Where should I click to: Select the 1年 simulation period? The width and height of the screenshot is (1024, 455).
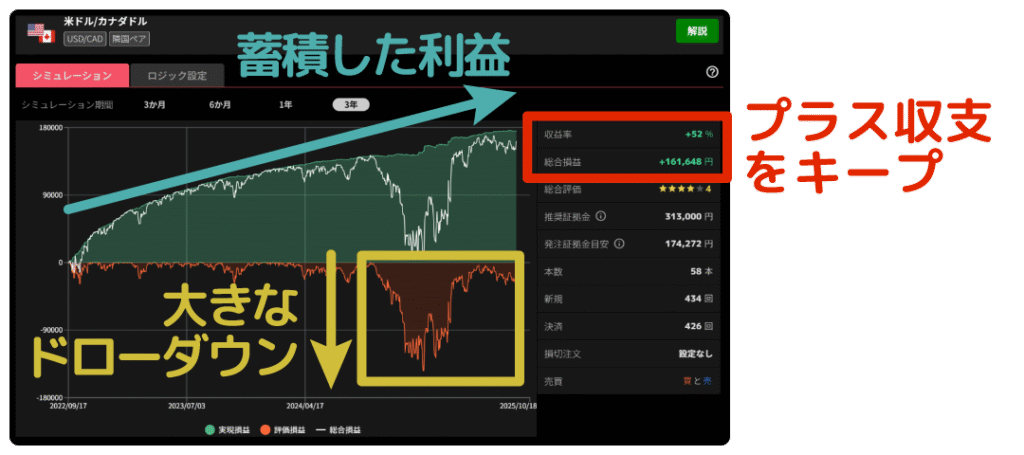click(286, 104)
